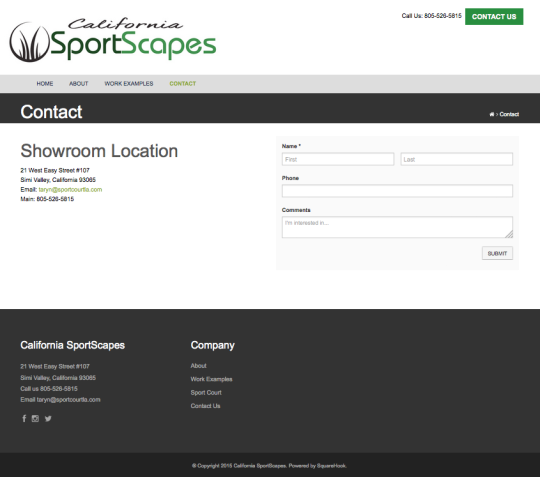
Task: Submit the contact form
Action: point(497,253)
